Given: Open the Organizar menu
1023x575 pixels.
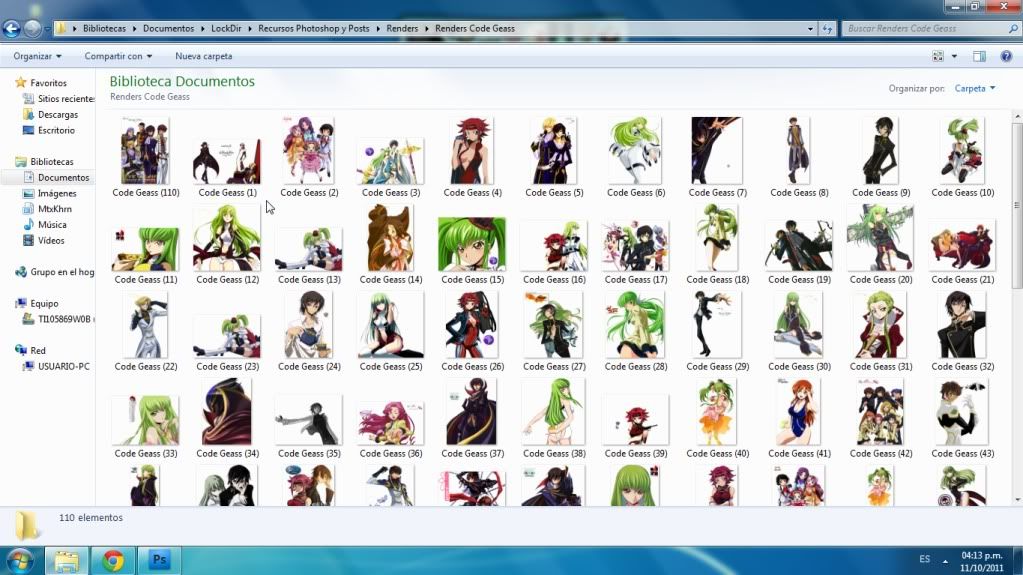Looking at the screenshot, I should click(37, 56).
